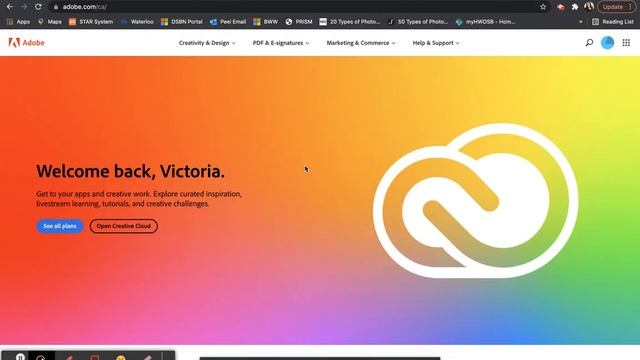The image size is (640, 360).
Task: Open the 20 Types of Photo bookmark
Action: pos(350,22)
